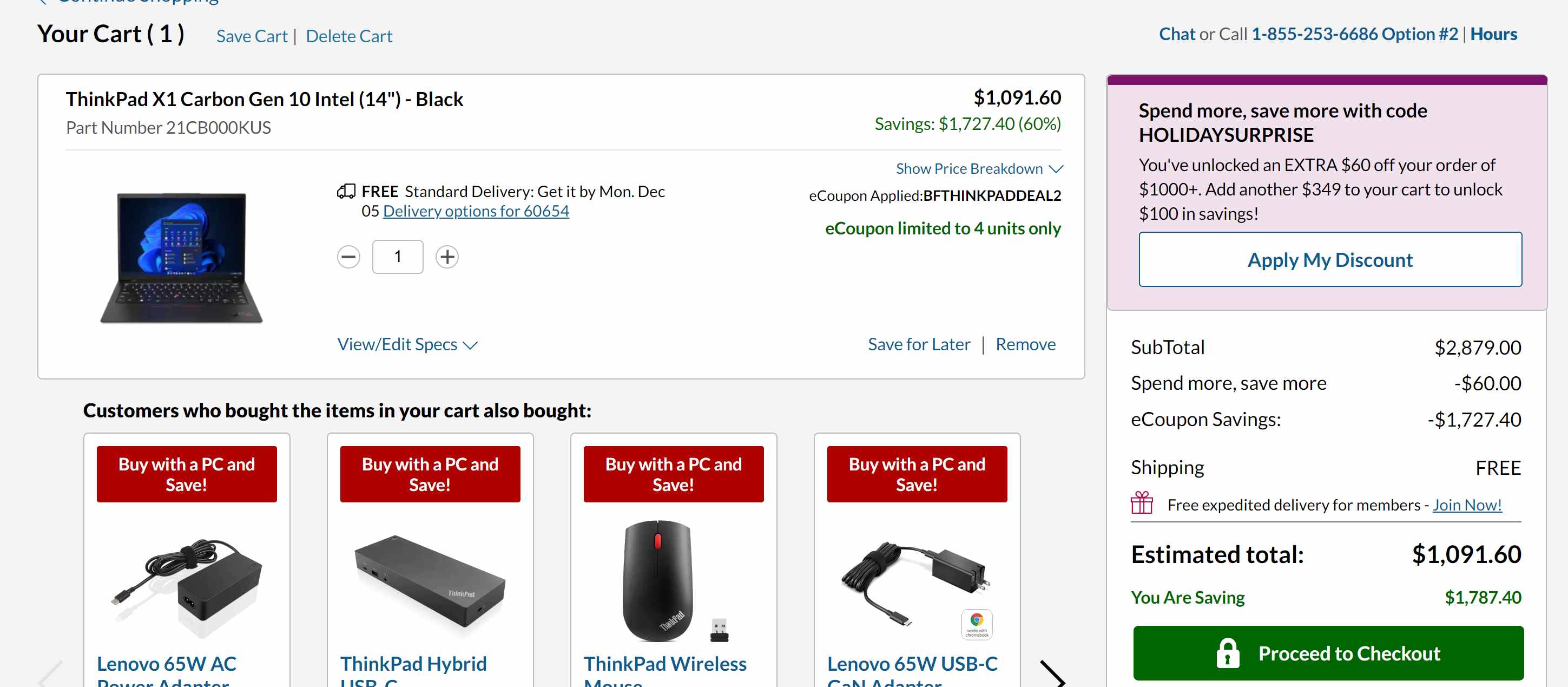1568x687 pixels.
Task: Click the decrease quantity minus icon
Action: coord(349,256)
